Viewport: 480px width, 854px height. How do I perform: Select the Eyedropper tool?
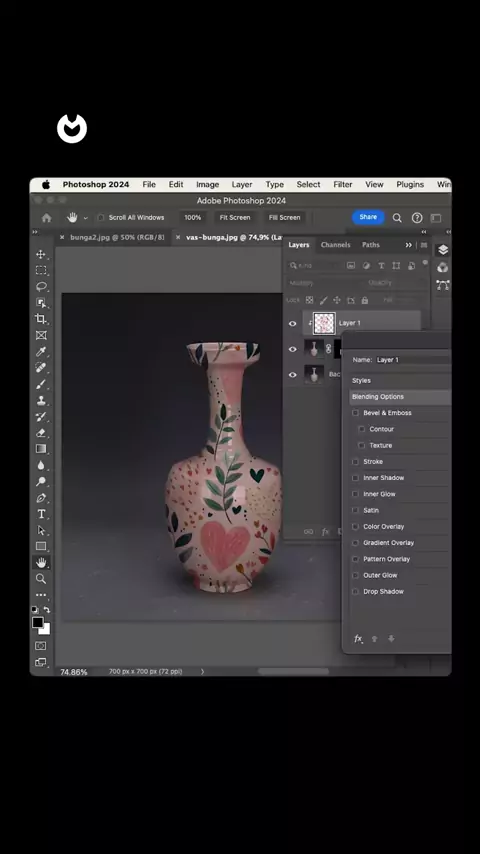(x=41, y=351)
